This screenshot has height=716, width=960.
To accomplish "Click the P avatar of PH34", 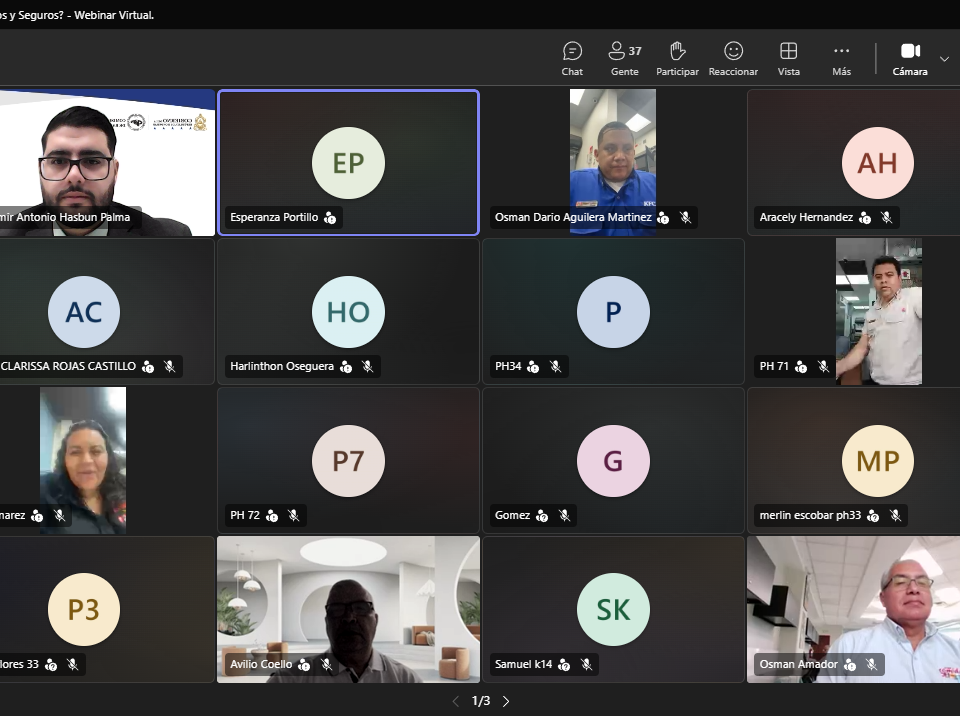I will (613, 312).
